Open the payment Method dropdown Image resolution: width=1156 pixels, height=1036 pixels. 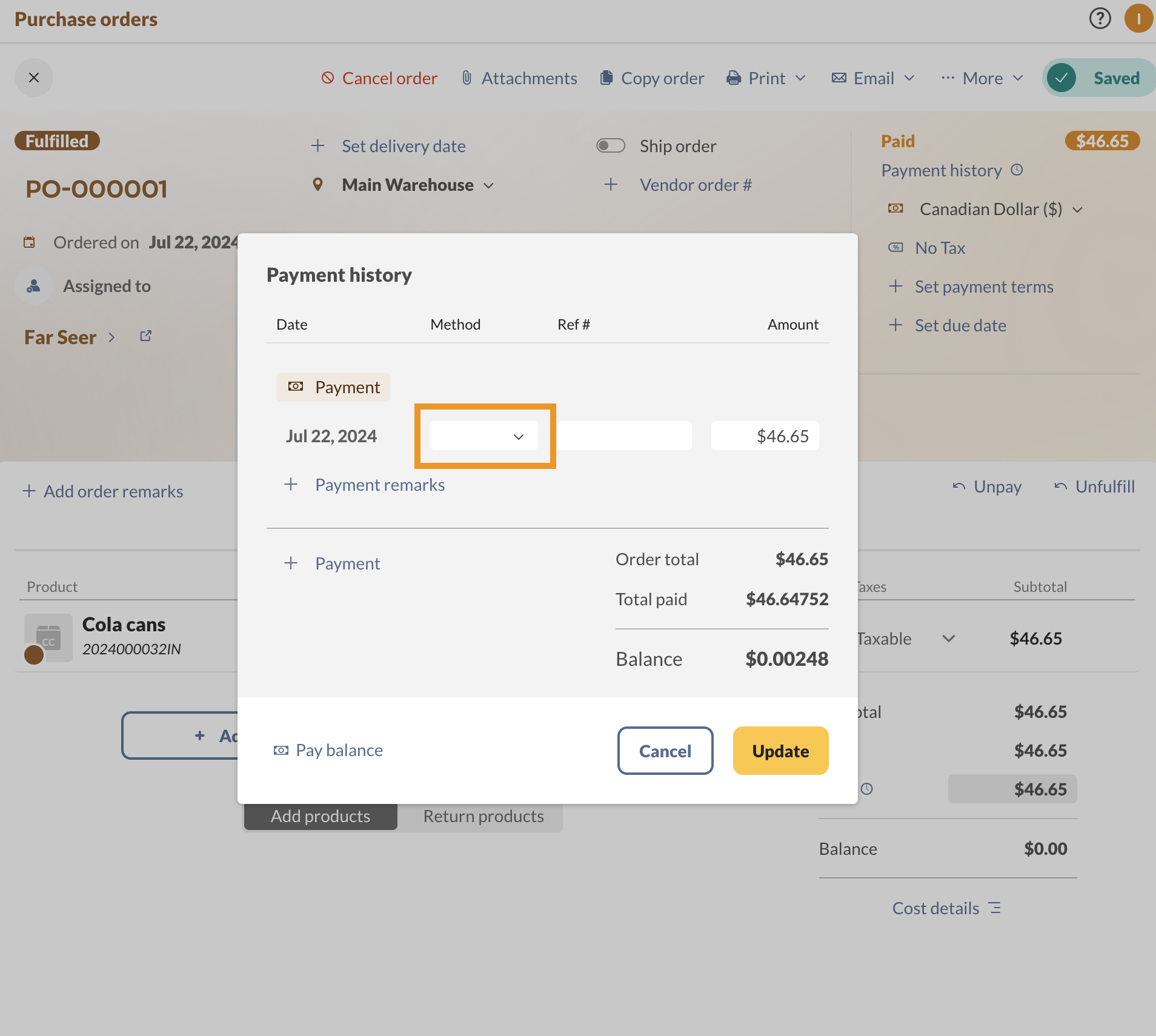[484, 436]
